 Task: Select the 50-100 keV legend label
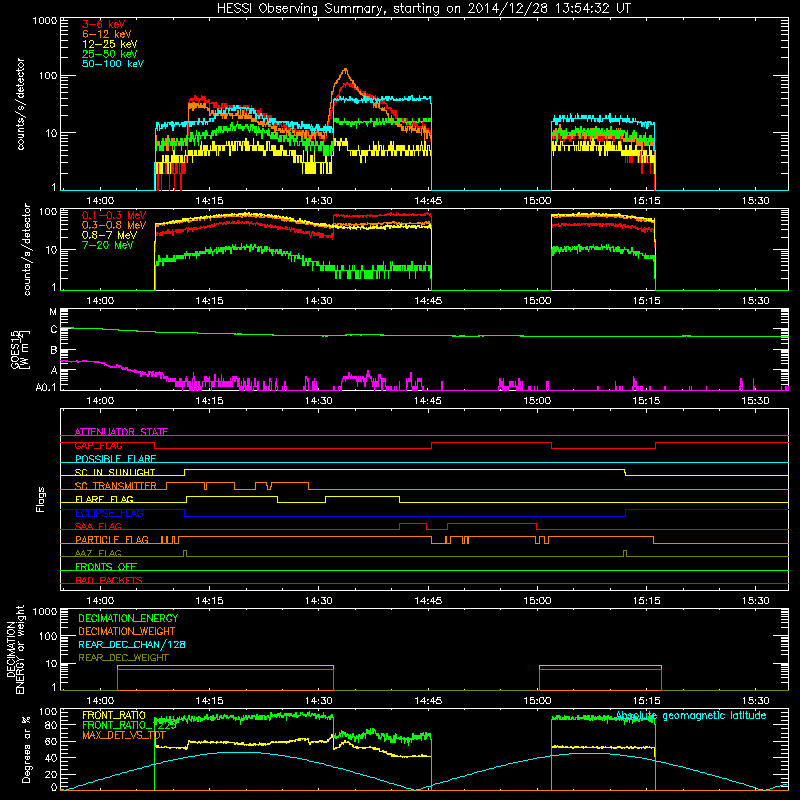[x=113, y=64]
